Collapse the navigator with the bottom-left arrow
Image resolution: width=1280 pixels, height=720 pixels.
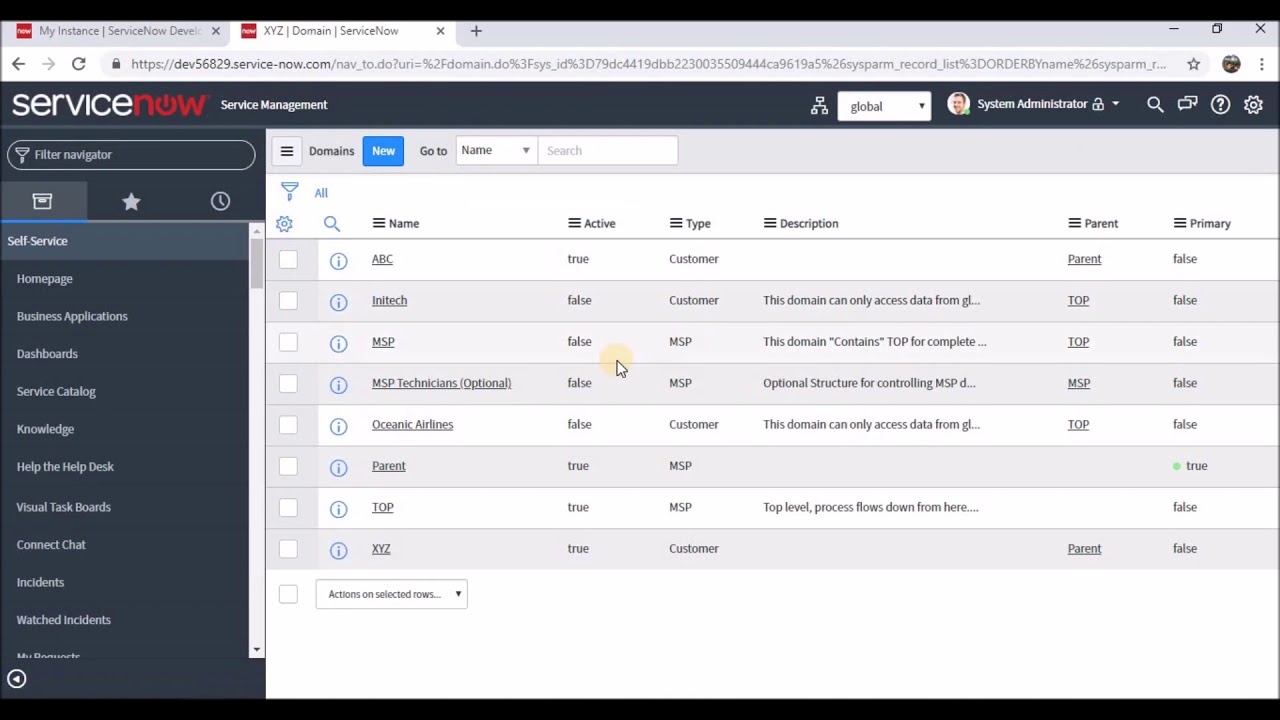click(x=16, y=679)
